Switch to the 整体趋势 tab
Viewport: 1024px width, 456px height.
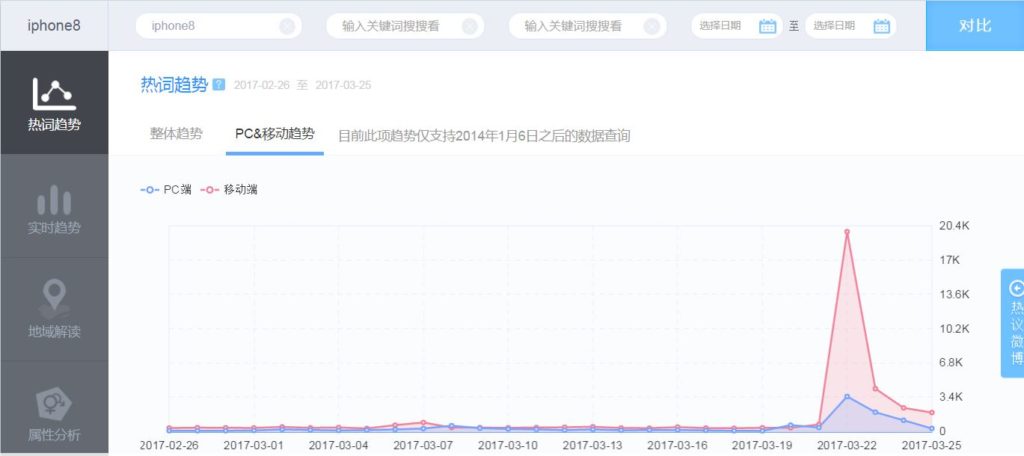[x=176, y=134]
